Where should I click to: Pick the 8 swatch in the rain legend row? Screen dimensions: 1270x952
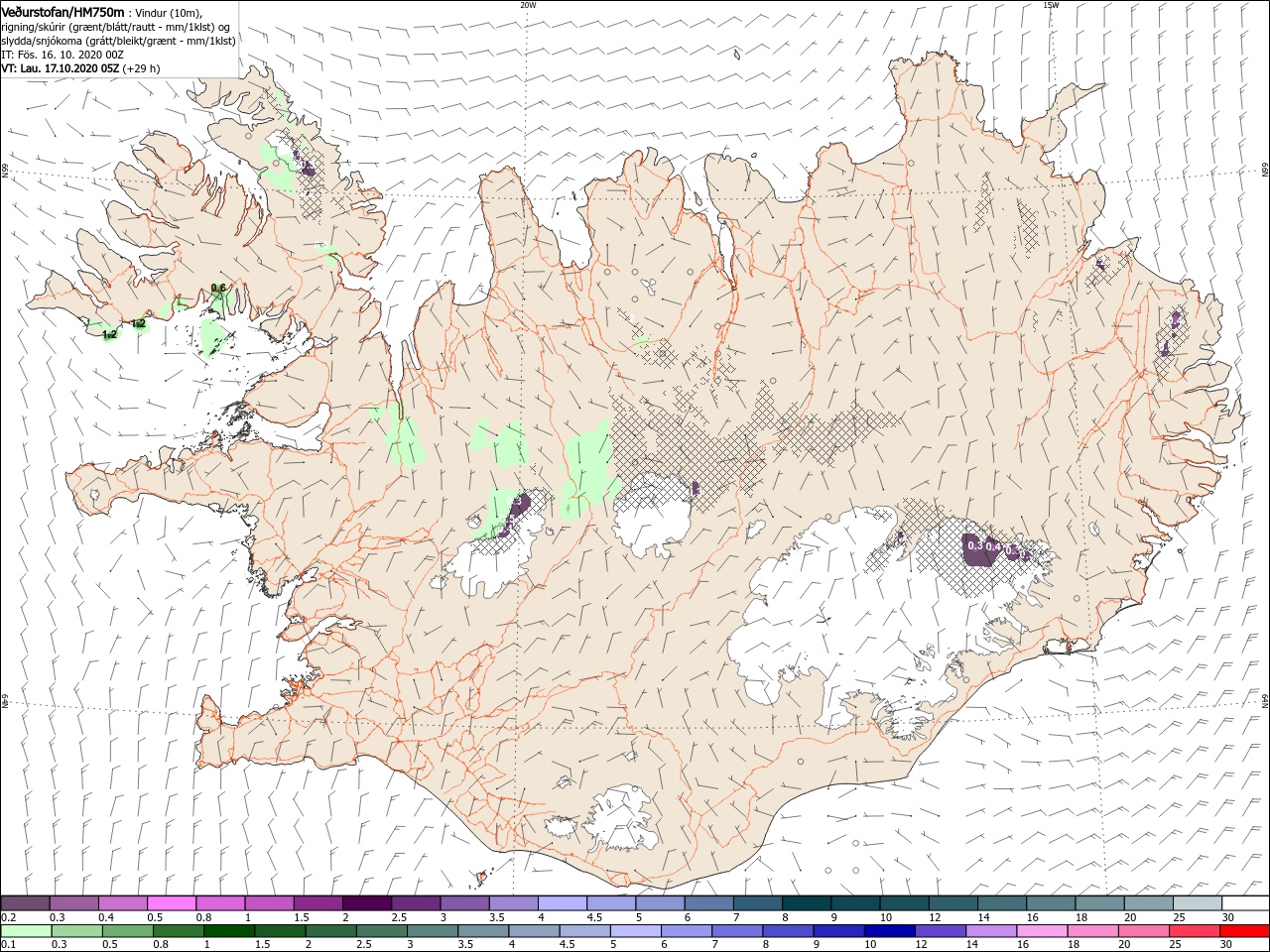tap(788, 931)
